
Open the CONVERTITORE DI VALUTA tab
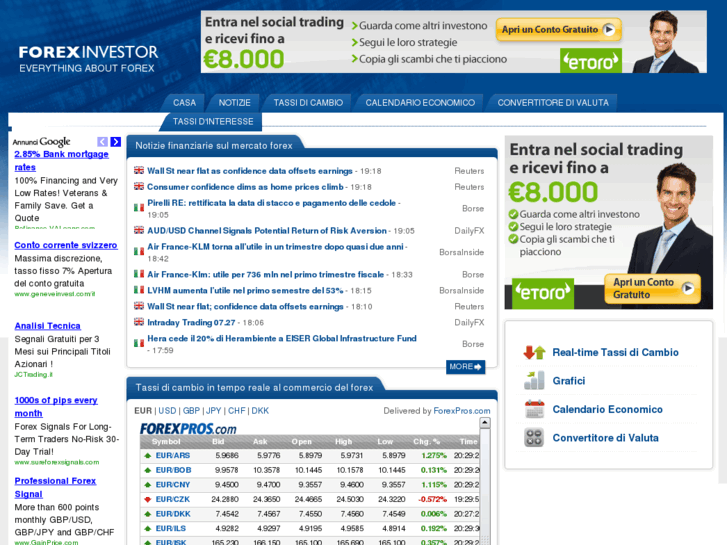tap(553, 103)
